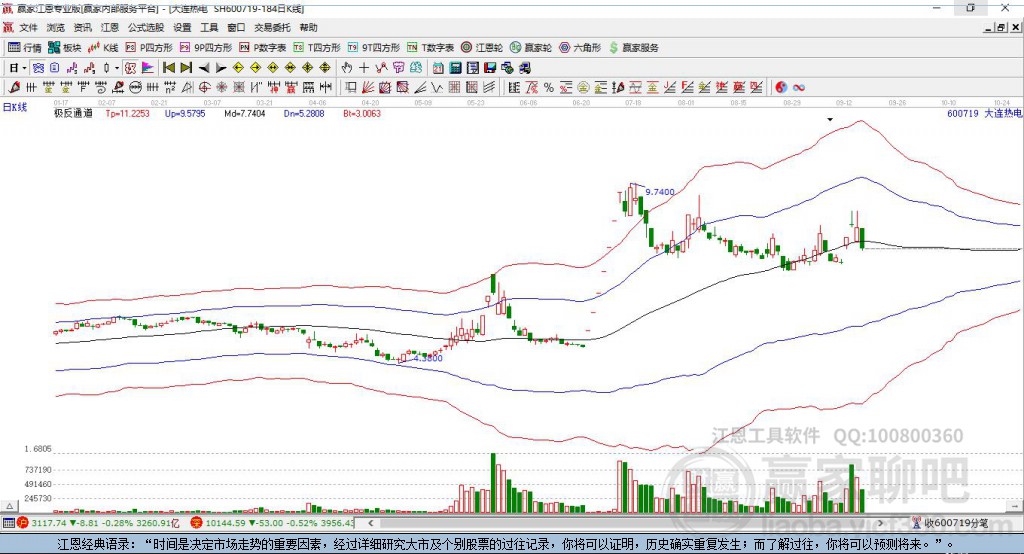Image resolution: width=1024 pixels, height=554 pixels.
Task: Open the 设置 menu
Action: 182,27
